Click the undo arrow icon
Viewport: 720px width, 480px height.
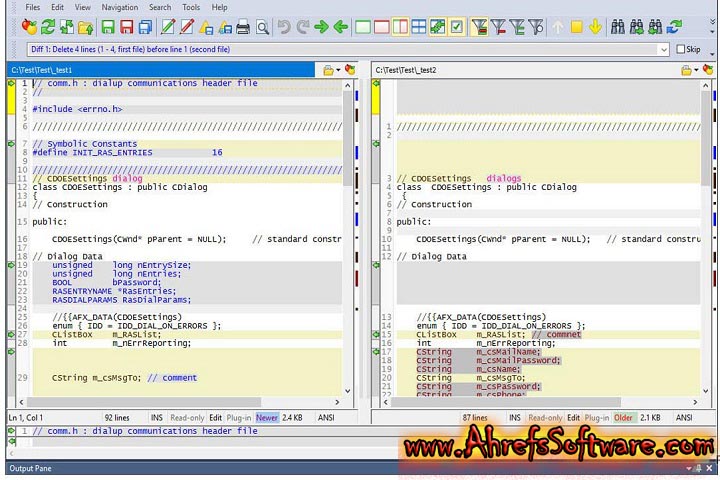(283, 27)
